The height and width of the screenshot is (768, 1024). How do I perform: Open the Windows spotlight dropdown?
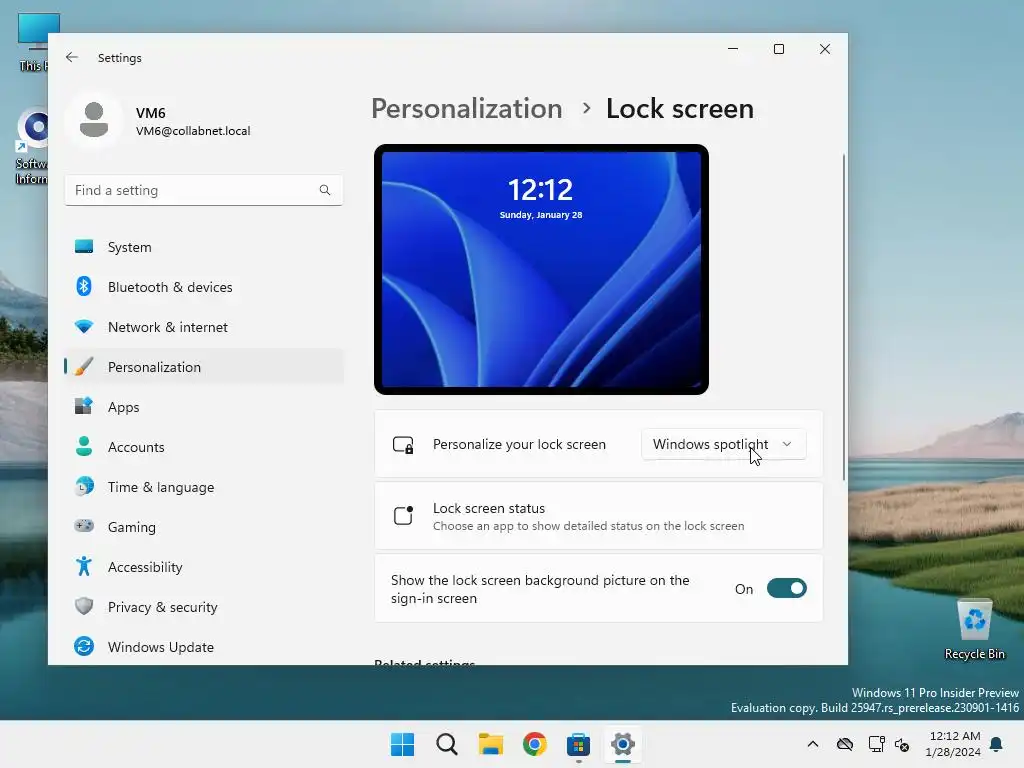coord(724,444)
